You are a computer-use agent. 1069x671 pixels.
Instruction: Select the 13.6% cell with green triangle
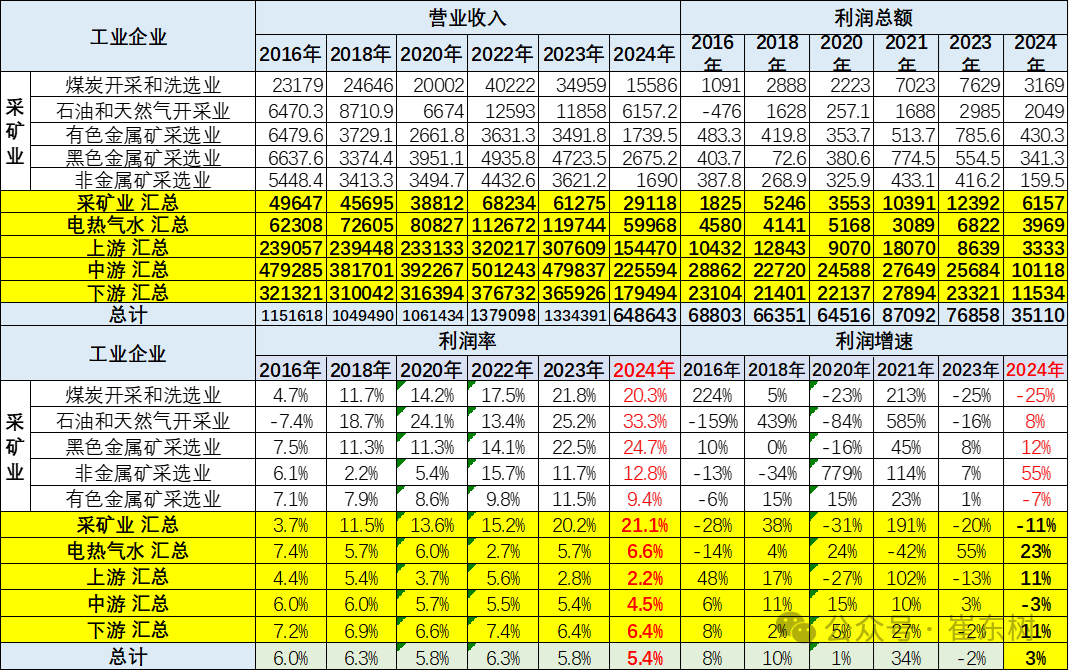pyautogui.click(x=432, y=525)
